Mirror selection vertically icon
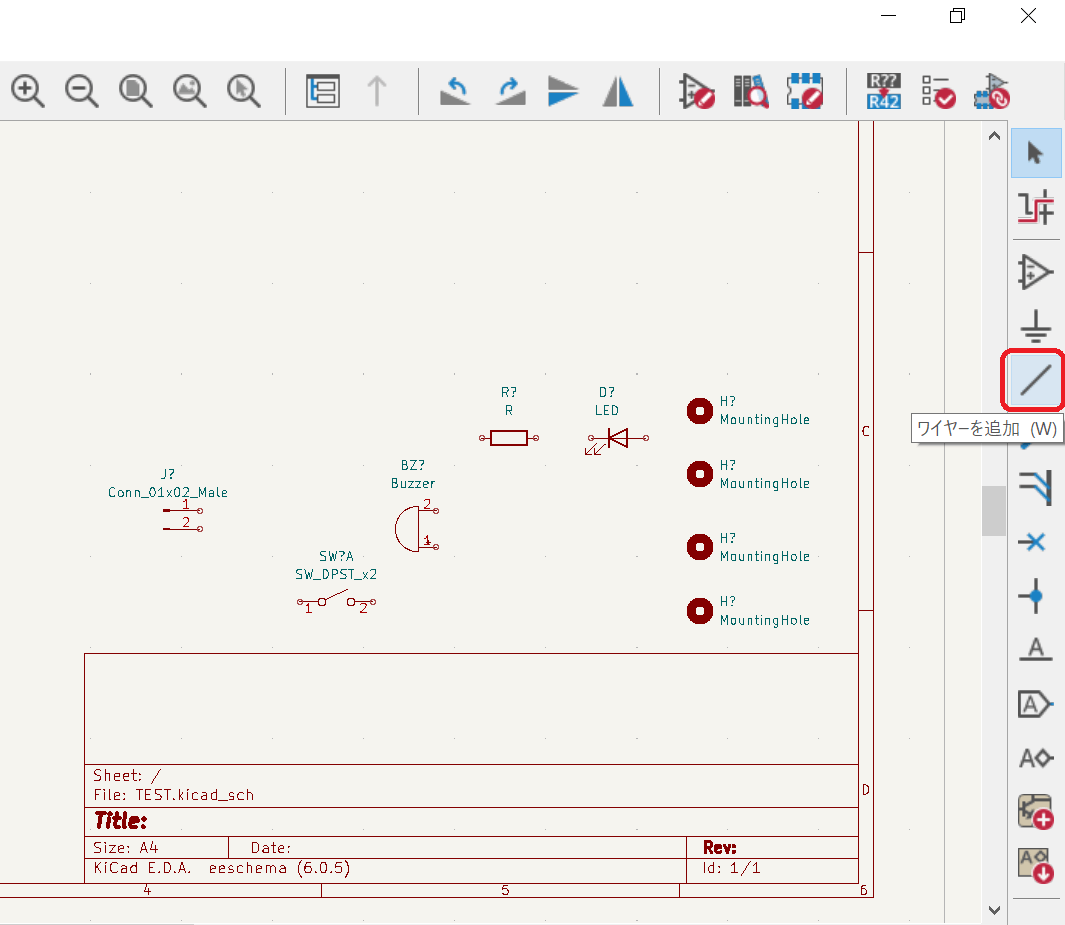 coord(563,91)
